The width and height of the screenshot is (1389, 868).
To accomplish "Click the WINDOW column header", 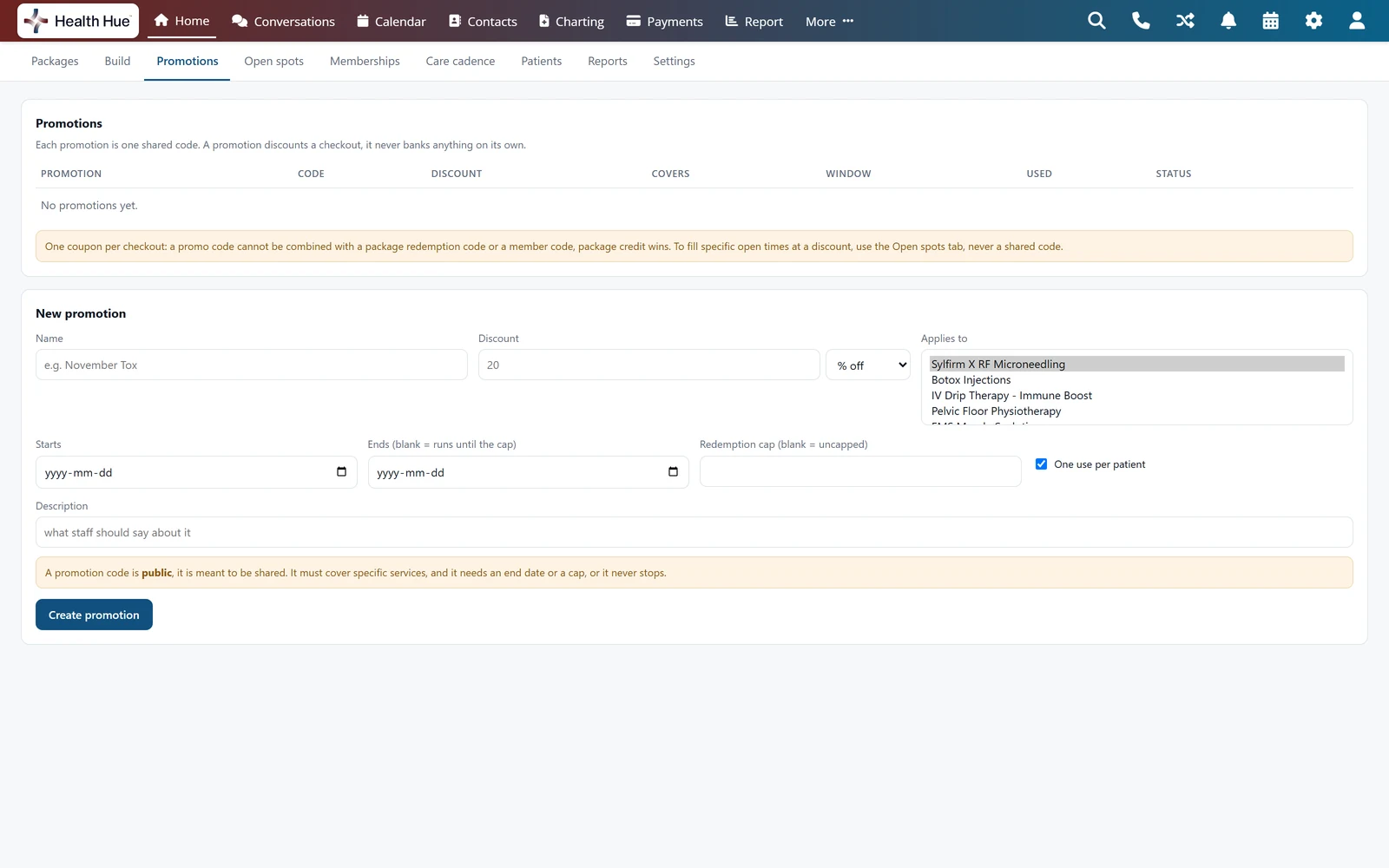I will [848, 174].
